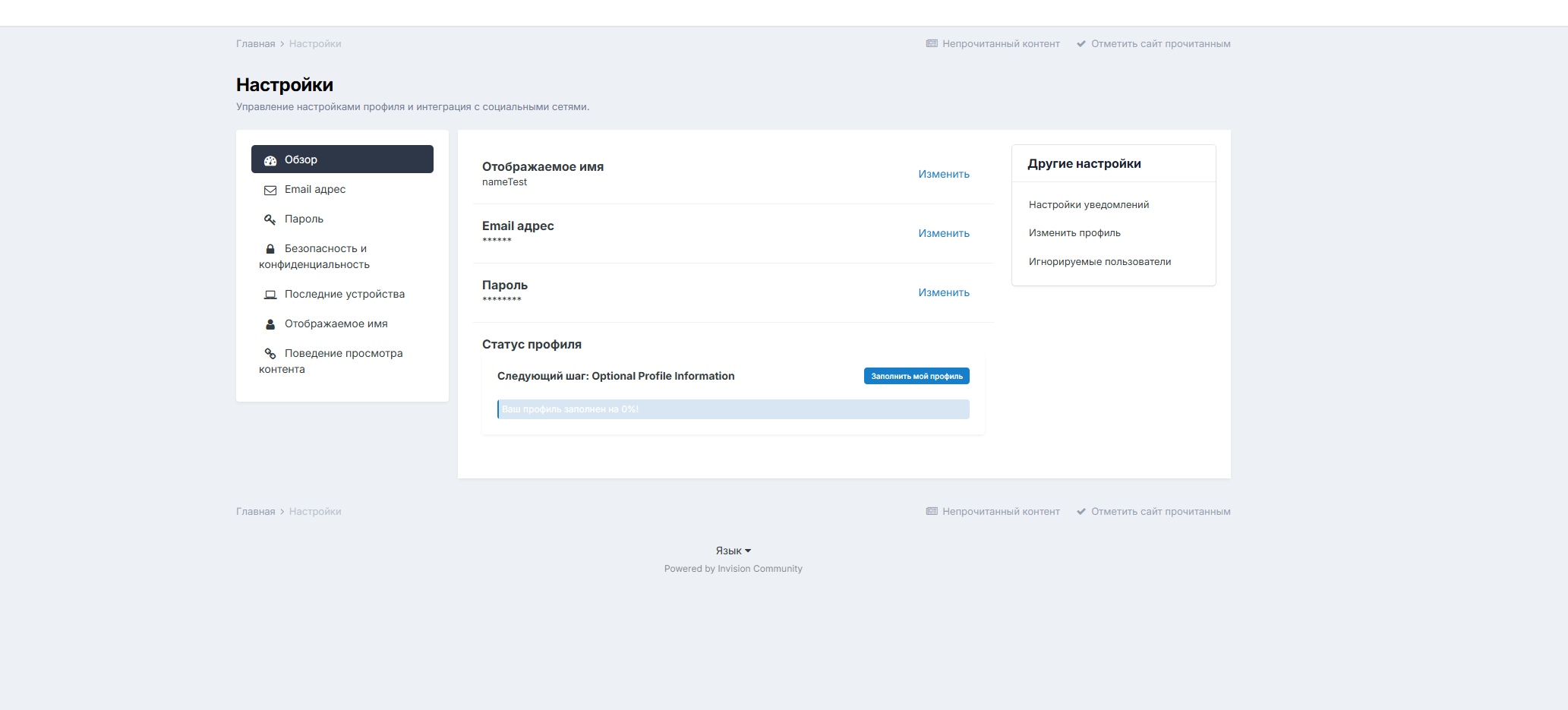
Task: Click Главная in the bottom breadcrumb
Action: point(255,512)
